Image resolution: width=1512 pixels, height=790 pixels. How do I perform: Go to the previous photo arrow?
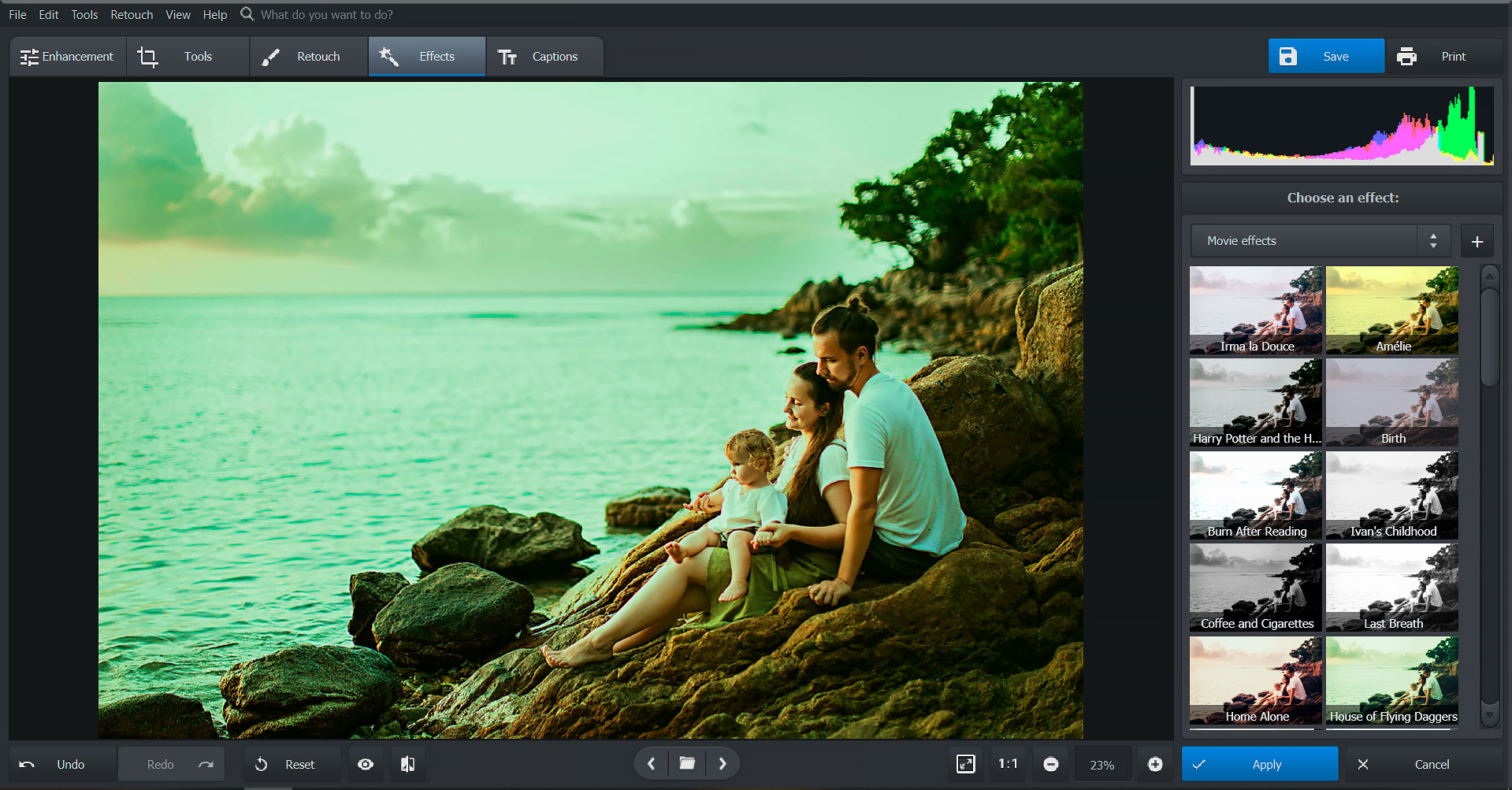point(651,763)
